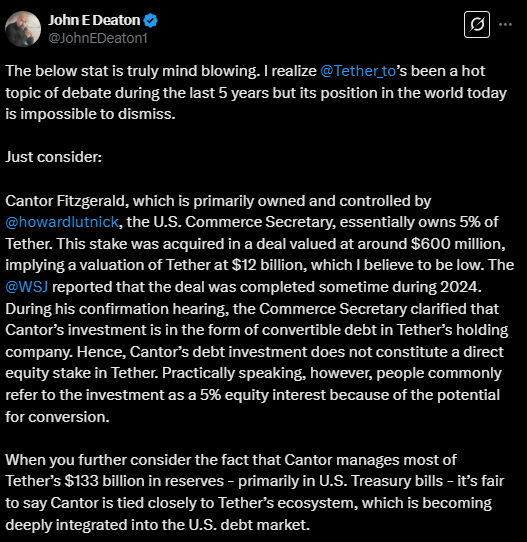Click the blue verified checkmark badge
The width and height of the screenshot is (527, 542).
tap(151, 20)
